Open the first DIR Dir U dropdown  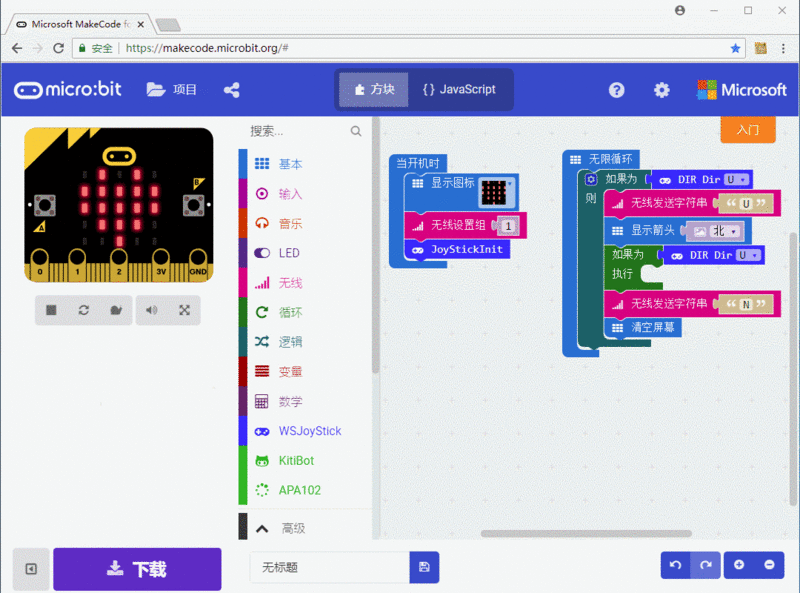737,180
